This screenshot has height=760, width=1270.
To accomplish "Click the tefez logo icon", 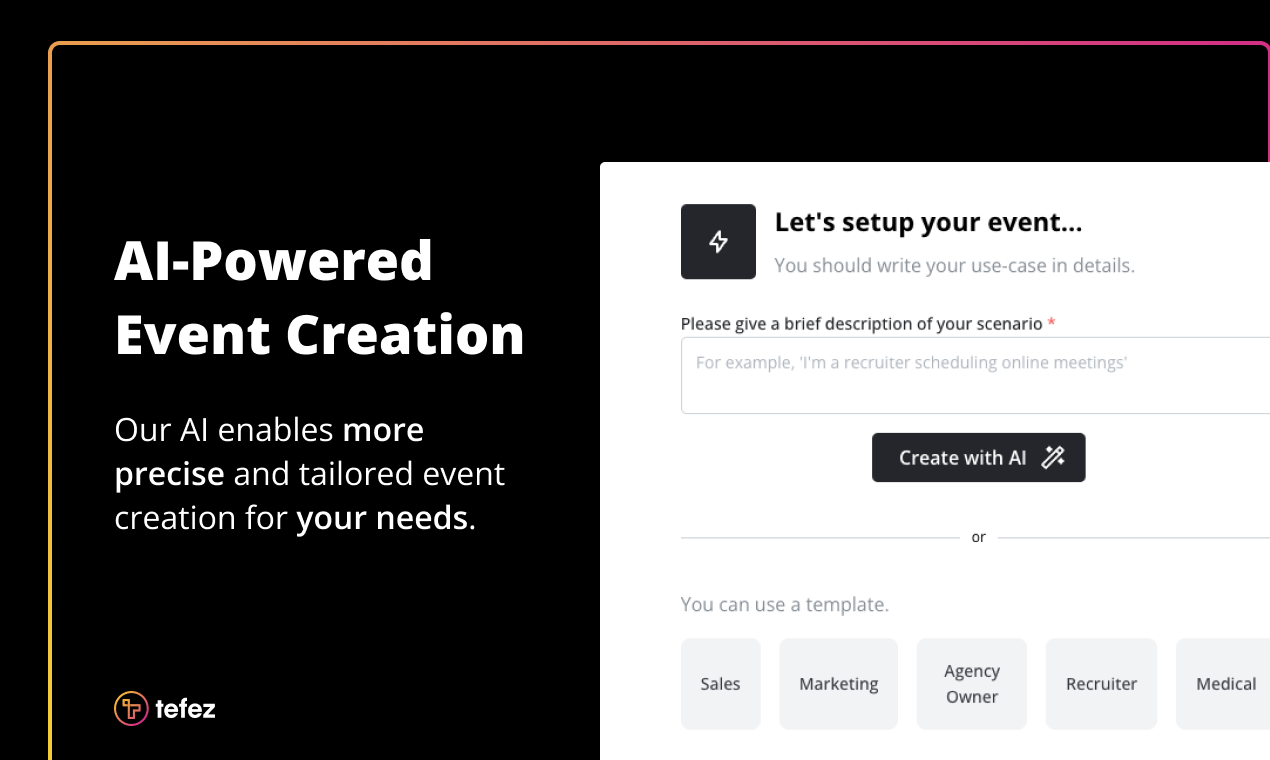I will [x=130, y=709].
